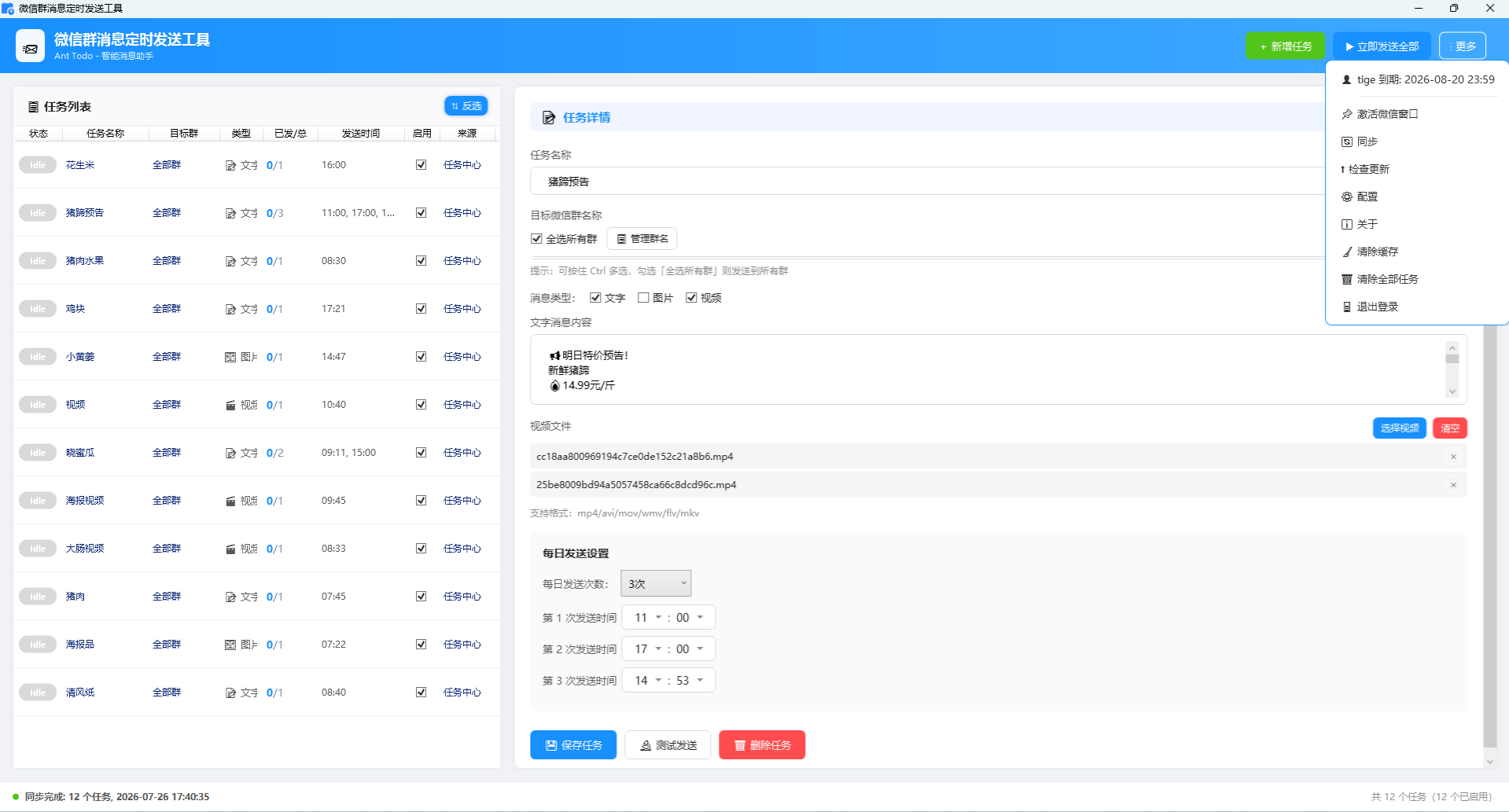1509x812 pixels.
Task: Click the app logo envelope icon
Action: 30,46
